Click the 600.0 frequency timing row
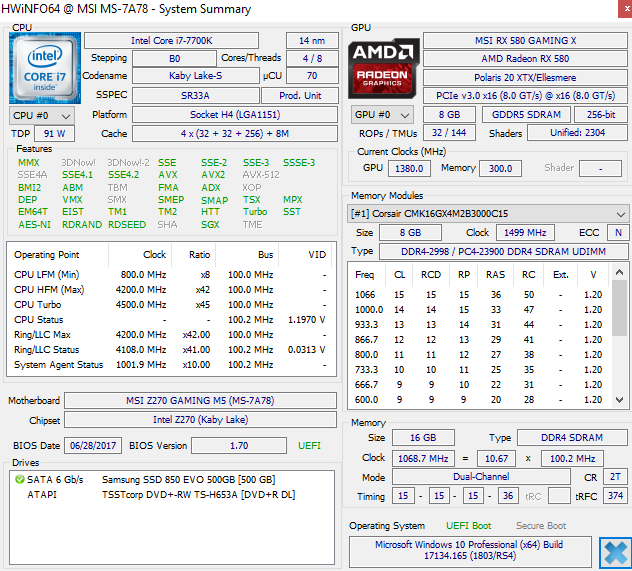Screen dimensions: 632x571 [479, 400]
